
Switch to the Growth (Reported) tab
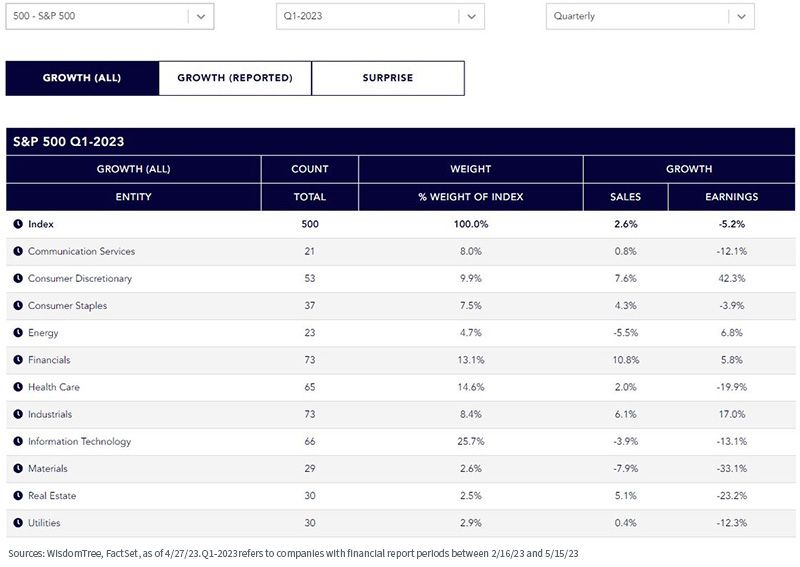pos(235,78)
